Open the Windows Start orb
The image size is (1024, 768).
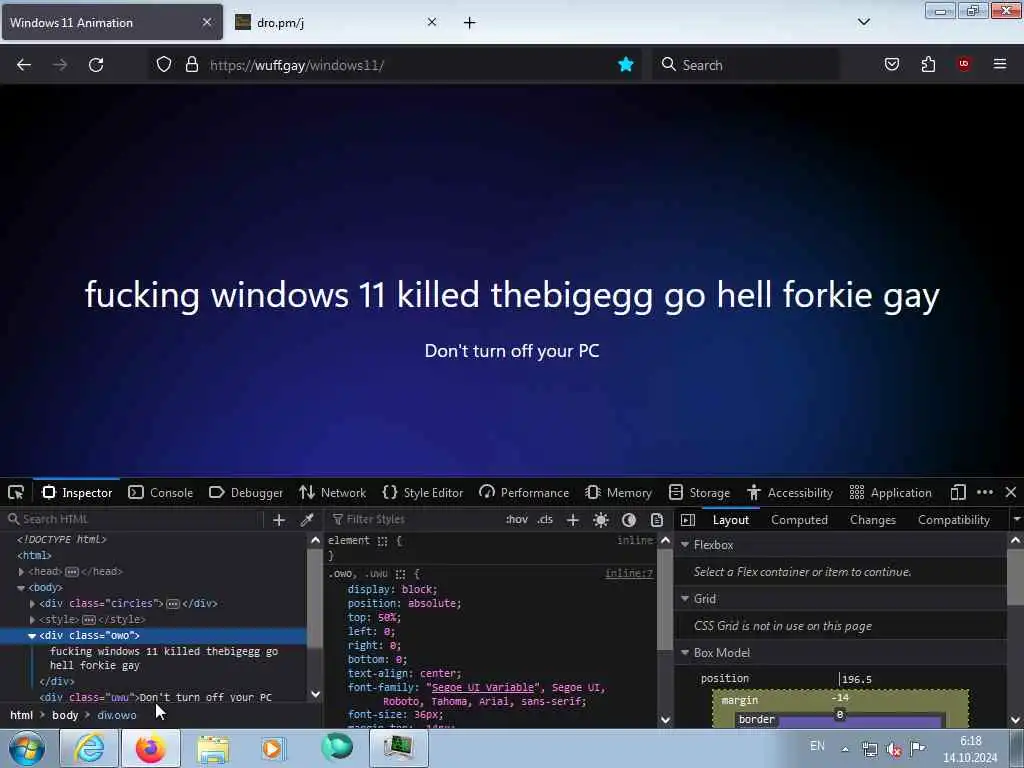(x=27, y=748)
